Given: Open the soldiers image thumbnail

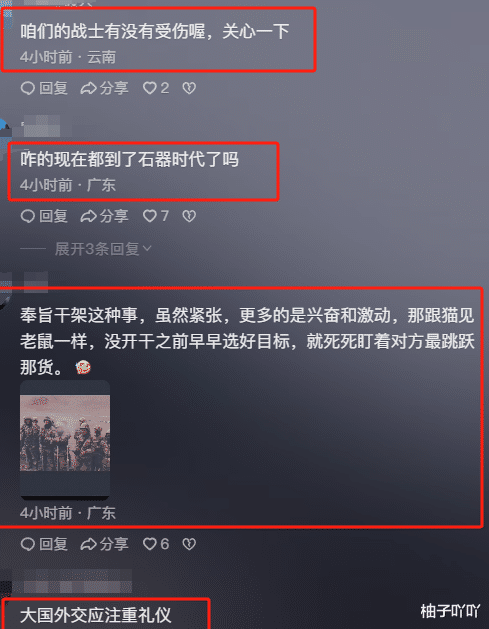Looking at the screenshot, I should [65, 440].
